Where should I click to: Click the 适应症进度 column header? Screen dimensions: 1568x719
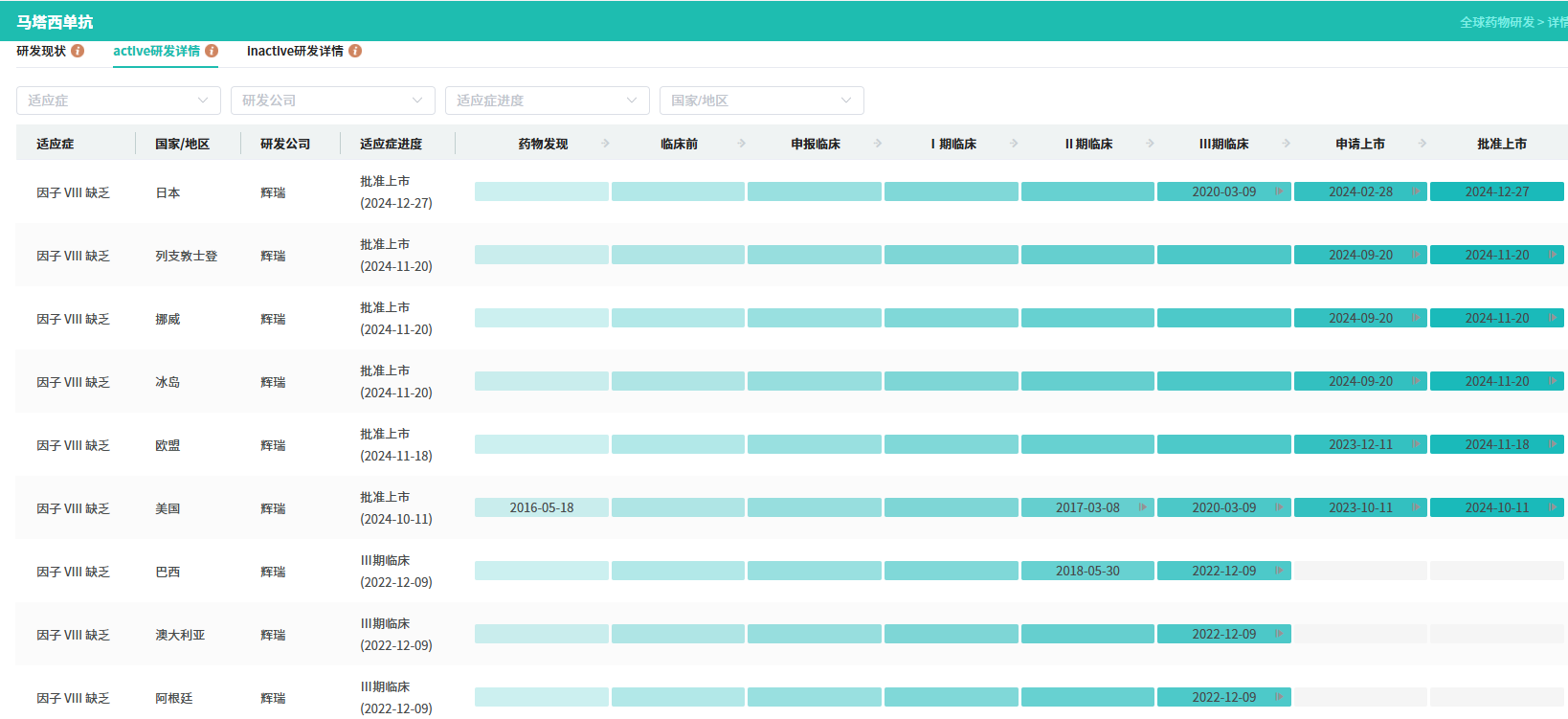[391, 144]
